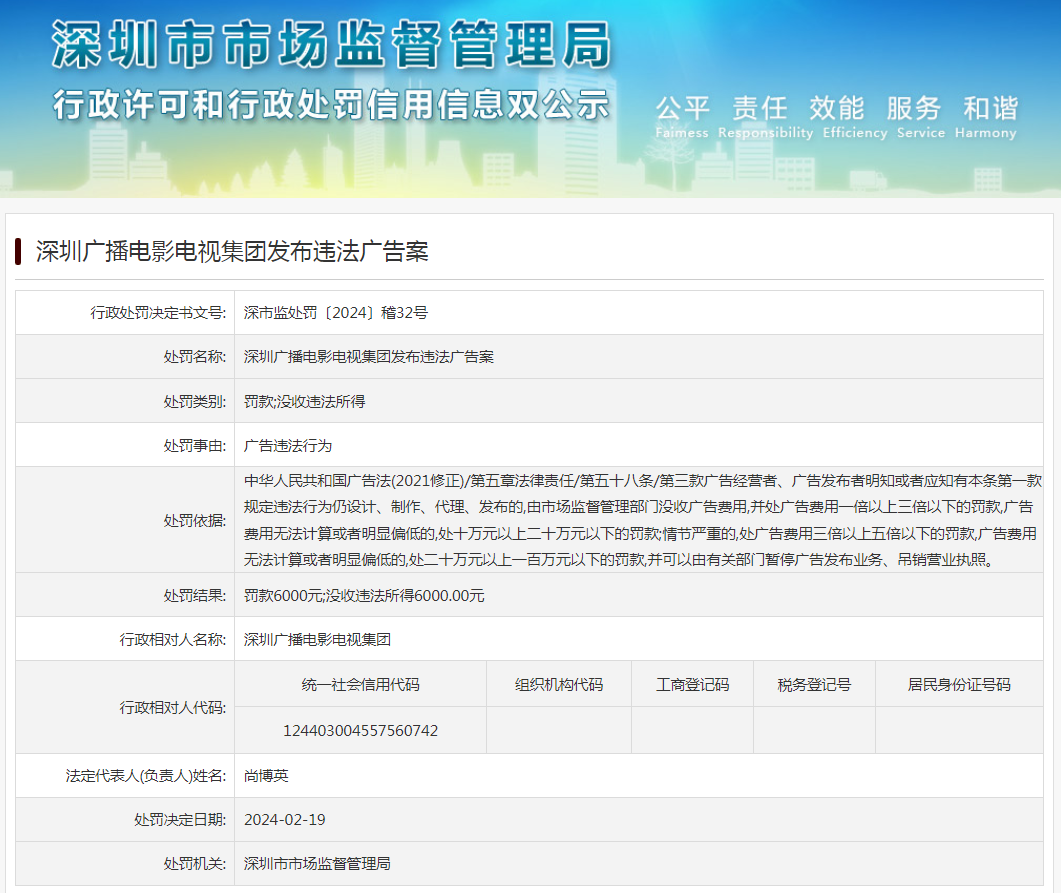Click the 公平 Fairness slogan text

pos(682,117)
